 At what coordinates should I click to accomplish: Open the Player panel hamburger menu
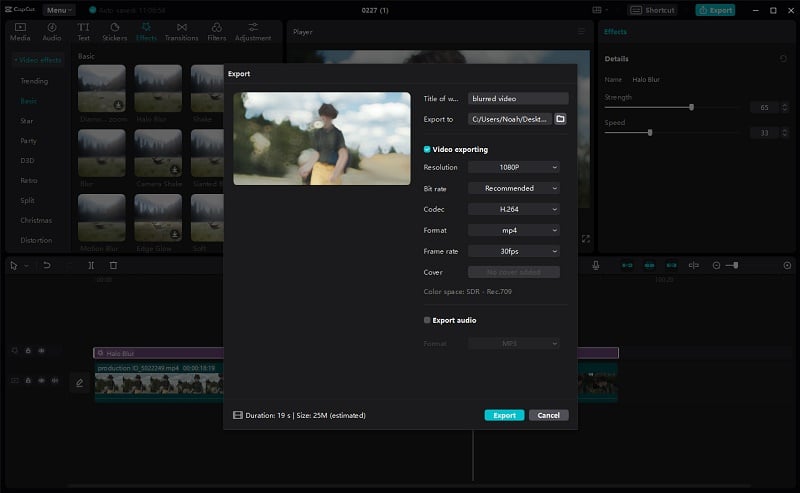[x=581, y=32]
